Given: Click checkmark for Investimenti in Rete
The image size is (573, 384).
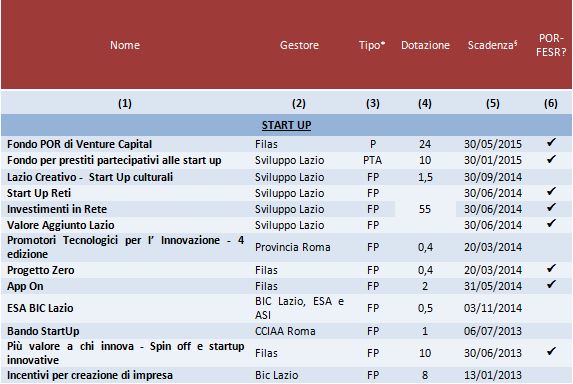Looking at the screenshot, I should tap(551, 208).
